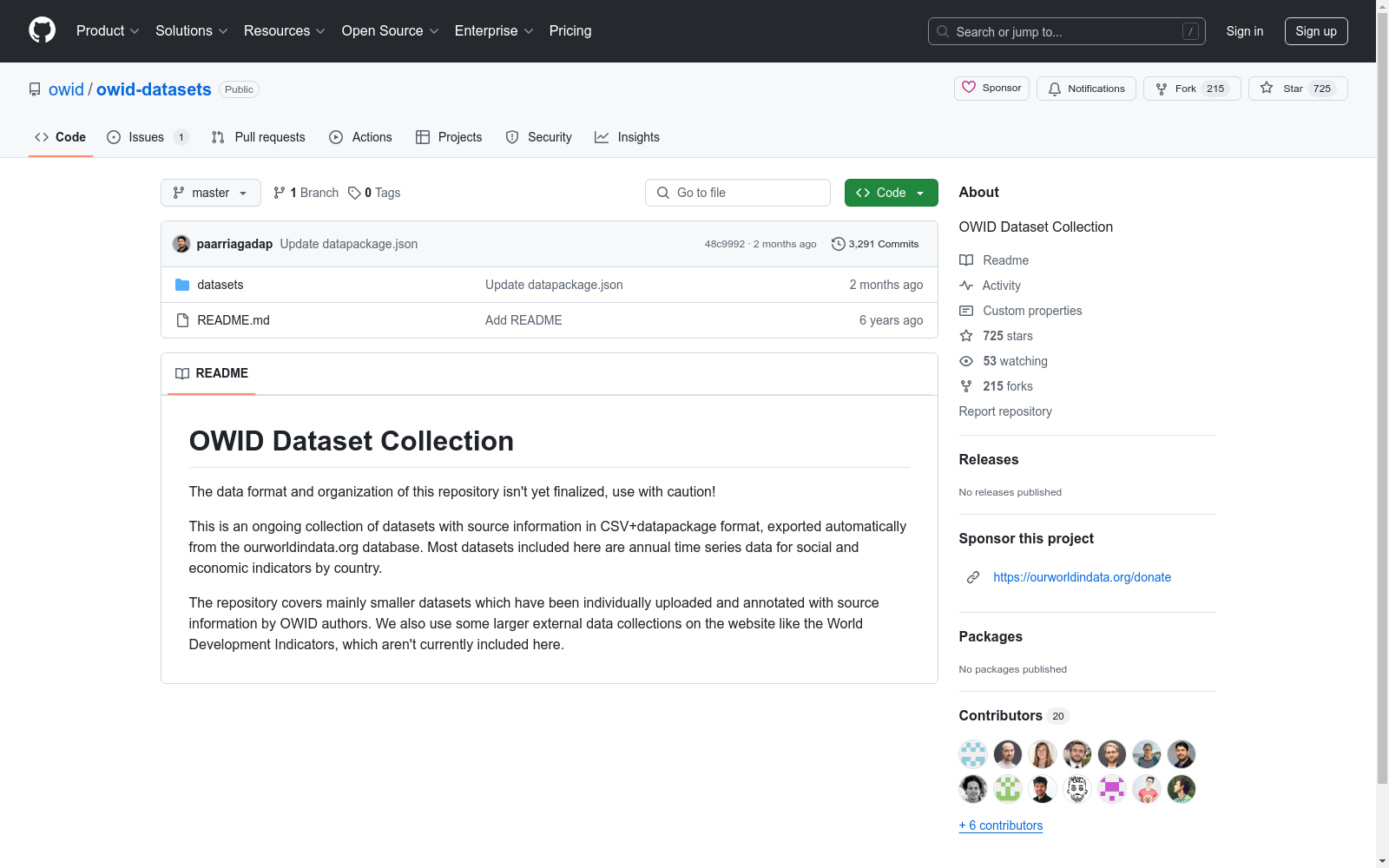Open the owid-datasets repository link
The image size is (1389, 868).
click(x=154, y=89)
